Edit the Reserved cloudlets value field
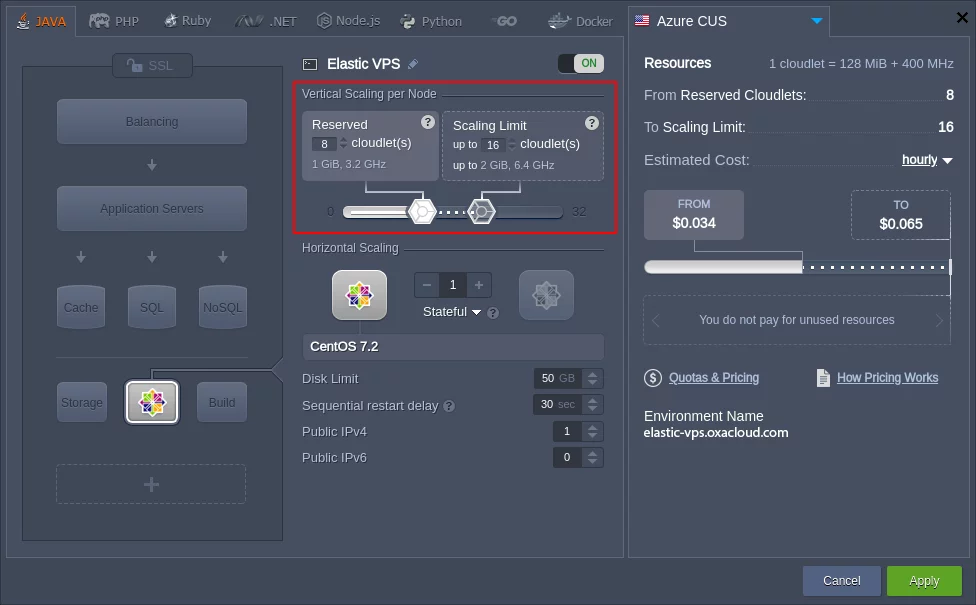 tap(324, 144)
